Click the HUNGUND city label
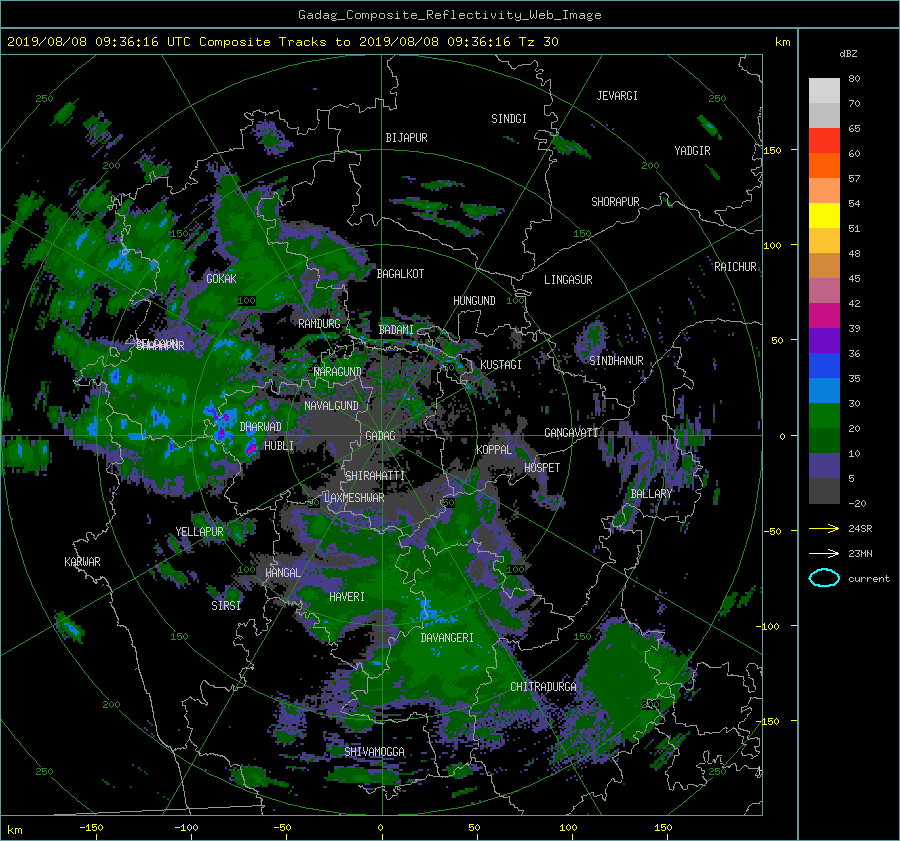Viewport: 900px width, 841px height. pos(474,301)
